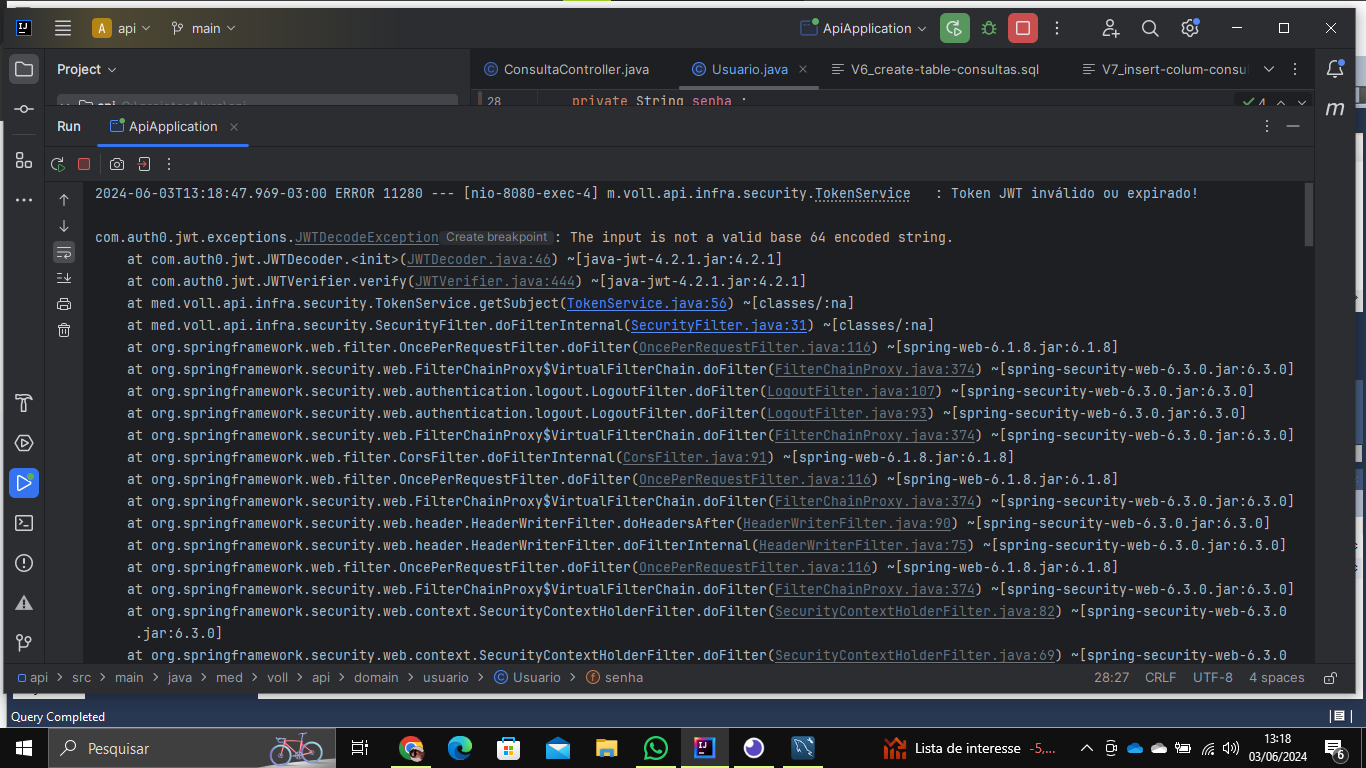Switch to Usuario.java tab
This screenshot has height=768, width=1366.
tap(750, 69)
